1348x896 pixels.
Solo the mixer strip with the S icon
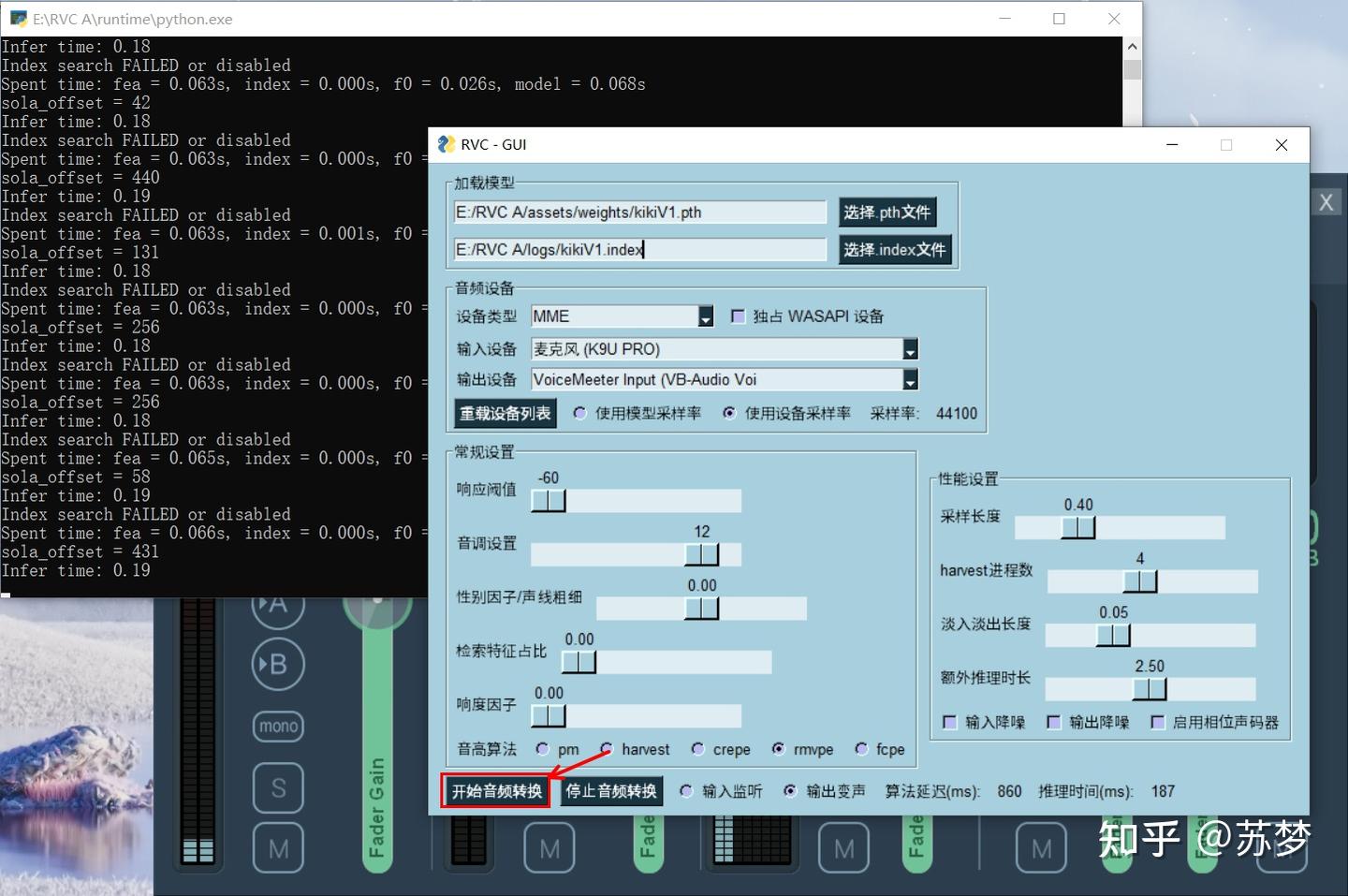click(x=277, y=787)
